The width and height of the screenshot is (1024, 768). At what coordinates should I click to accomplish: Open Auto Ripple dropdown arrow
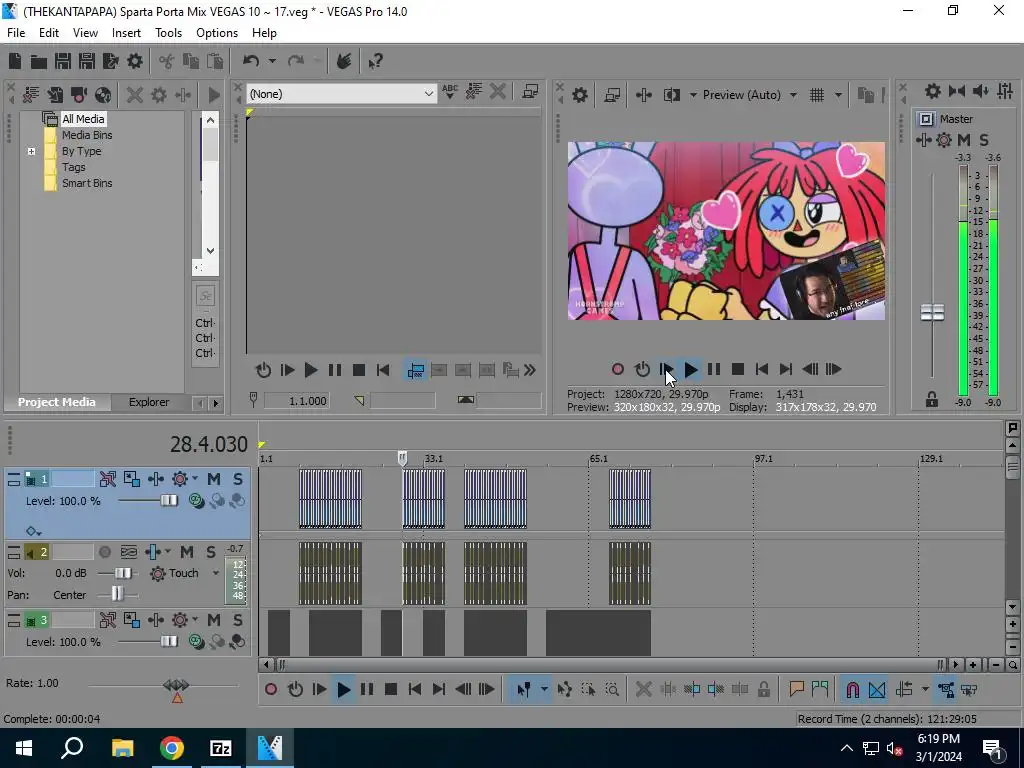925,690
